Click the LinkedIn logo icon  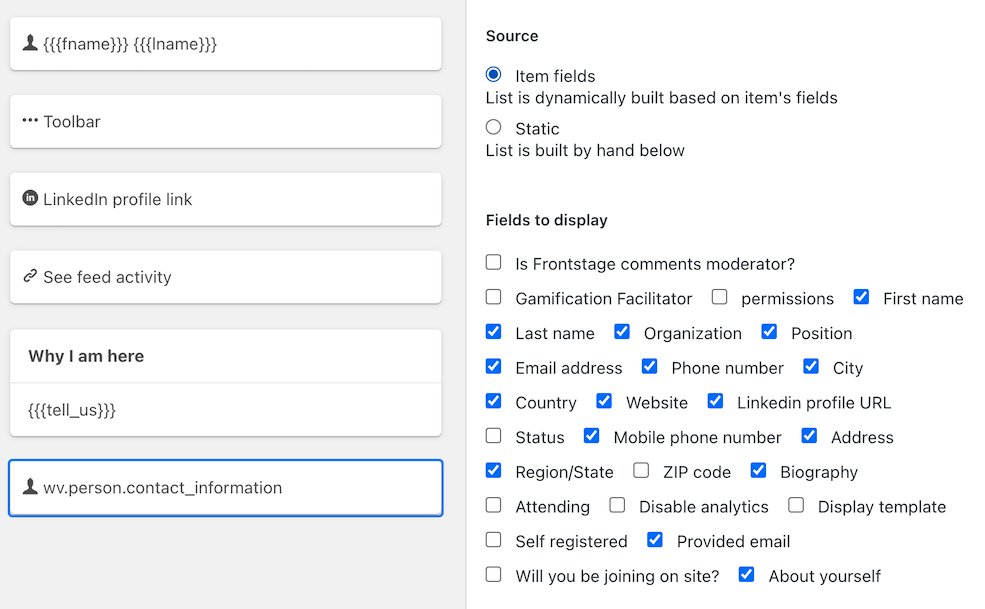[30, 198]
